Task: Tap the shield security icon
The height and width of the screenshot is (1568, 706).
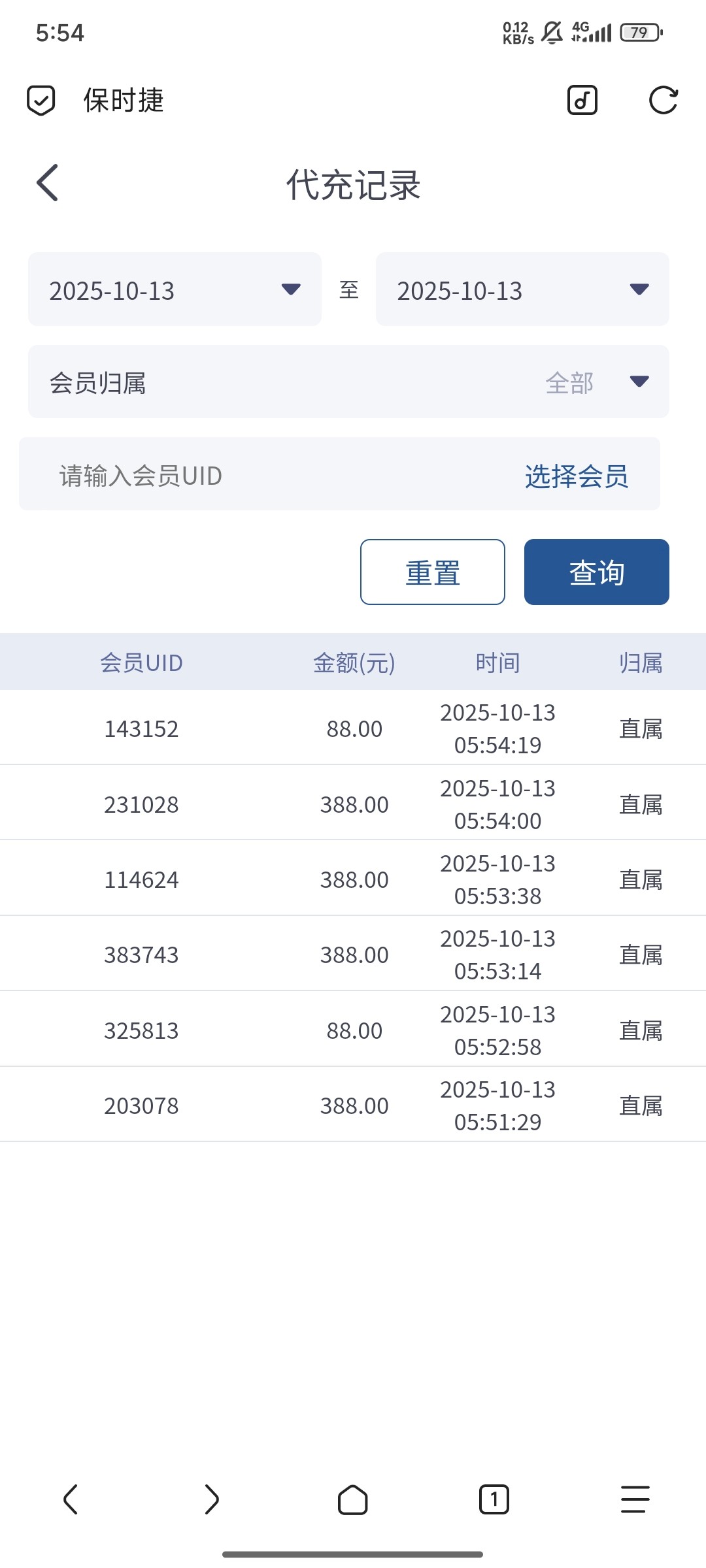Action: tap(41, 101)
